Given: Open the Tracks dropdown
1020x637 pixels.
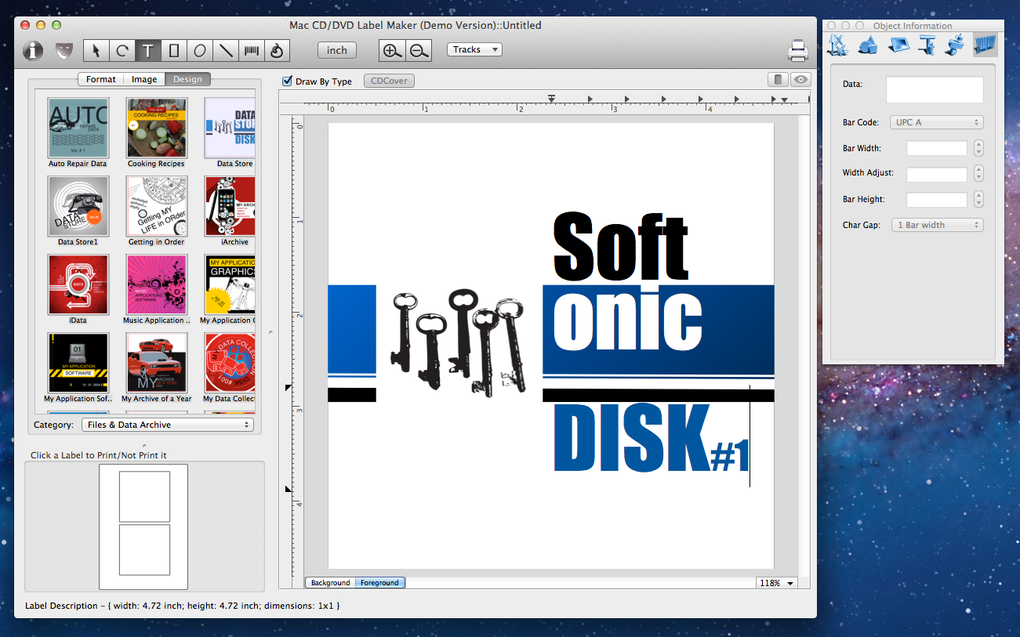Looking at the screenshot, I should coord(474,49).
